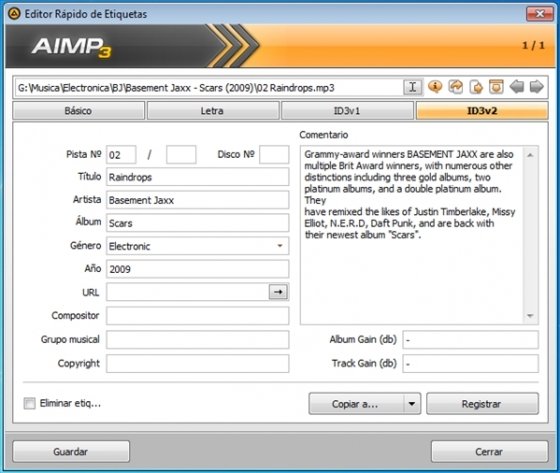Go to previous file with left arrow
This screenshot has width=560, height=473.
coord(516,87)
